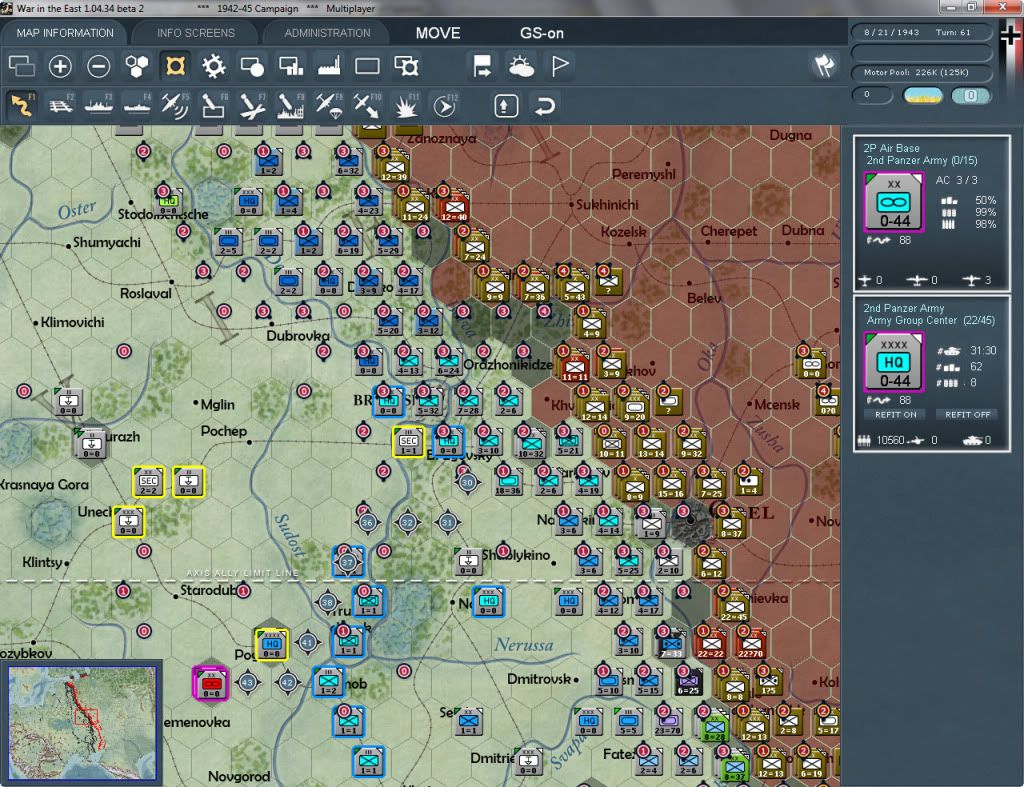Viewport: 1024px width, 787px height.
Task: Click the '2P Air Base' unit title
Action: pyautogui.click(x=891, y=148)
